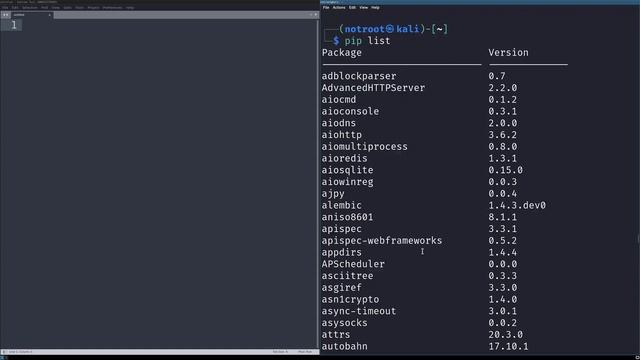Click the tab navigation arrows left of untitled tab
The image size is (640, 360).
(5, 15)
